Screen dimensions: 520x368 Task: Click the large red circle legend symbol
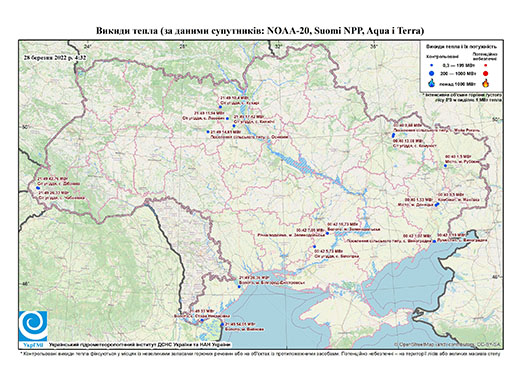(485, 73)
